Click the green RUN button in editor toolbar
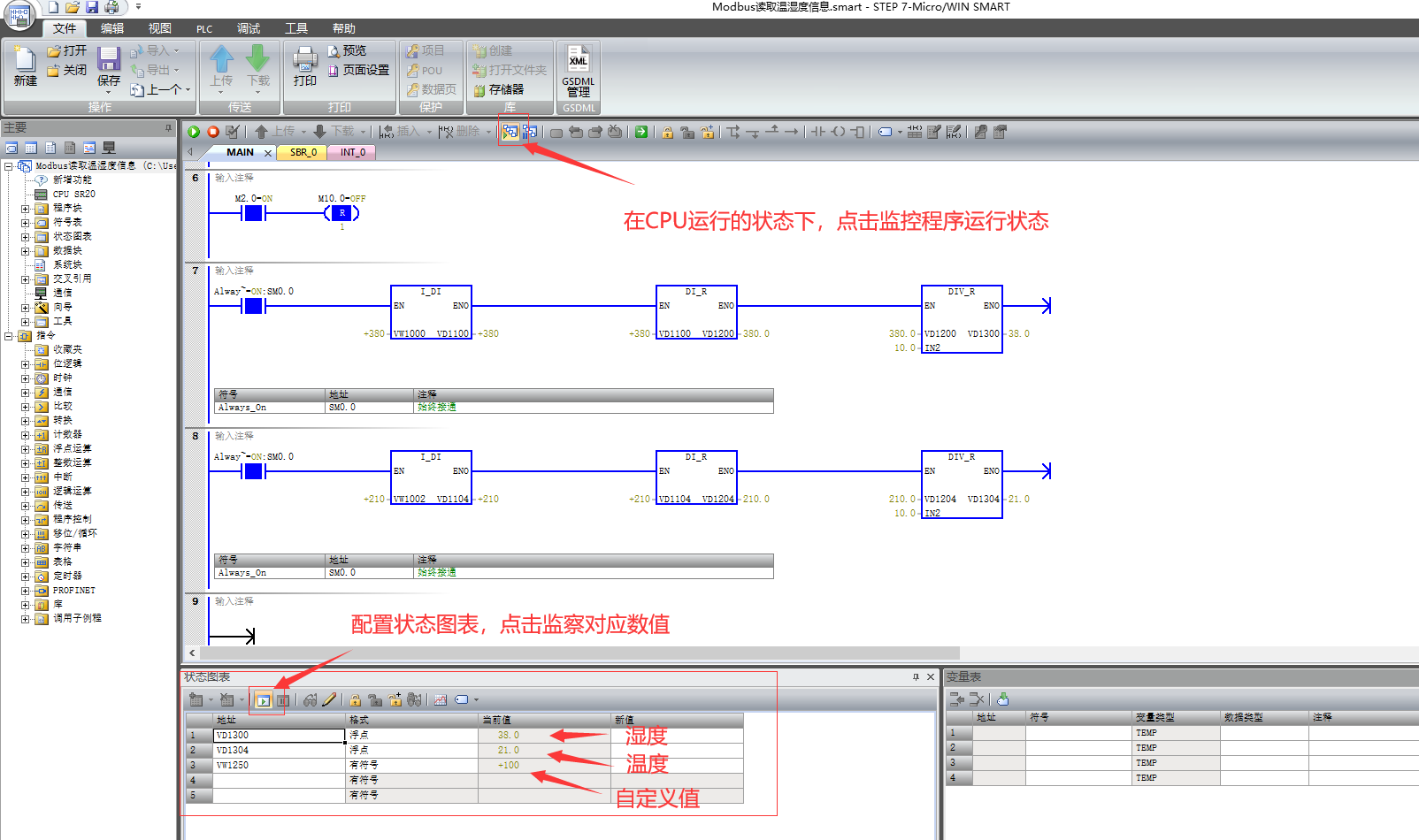This screenshot has width=1419, height=840. click(x=194, y=132)
